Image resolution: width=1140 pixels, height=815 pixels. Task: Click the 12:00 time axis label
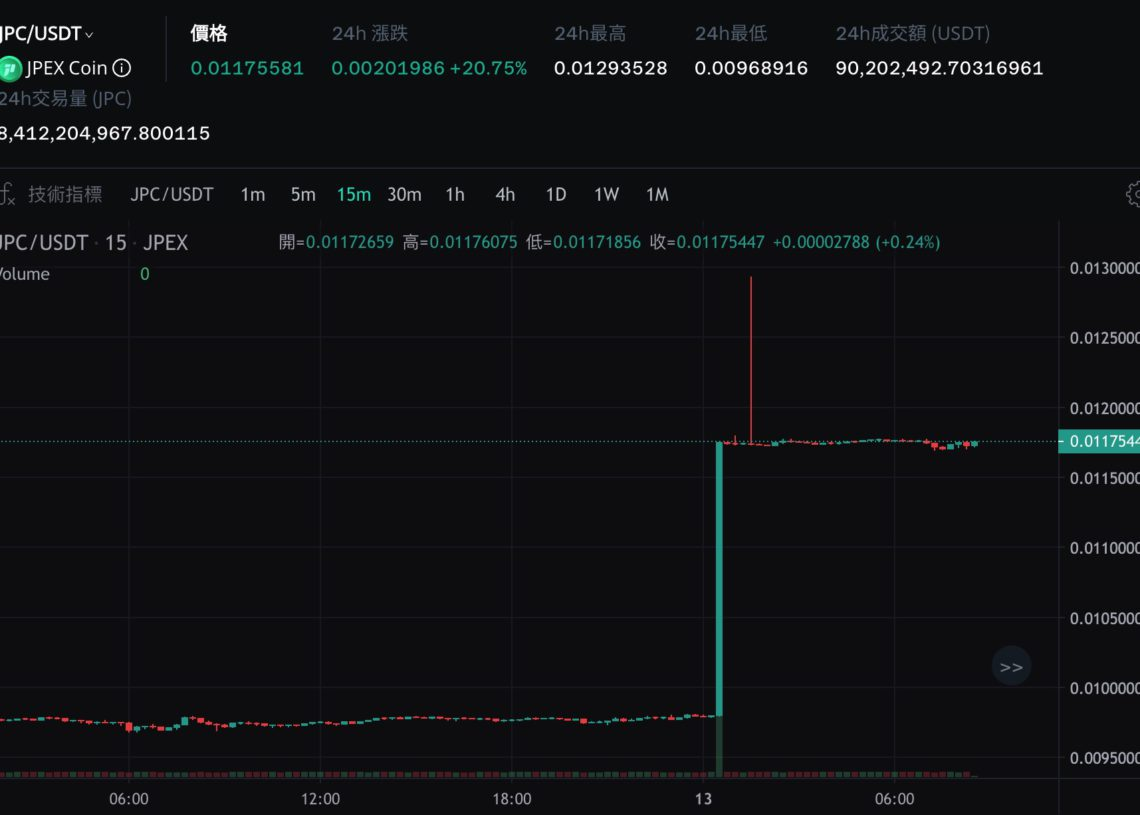pos(321,799)
